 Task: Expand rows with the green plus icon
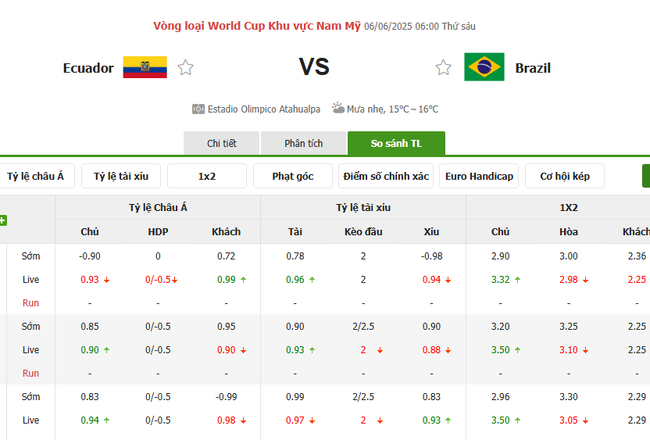(3, 220)
